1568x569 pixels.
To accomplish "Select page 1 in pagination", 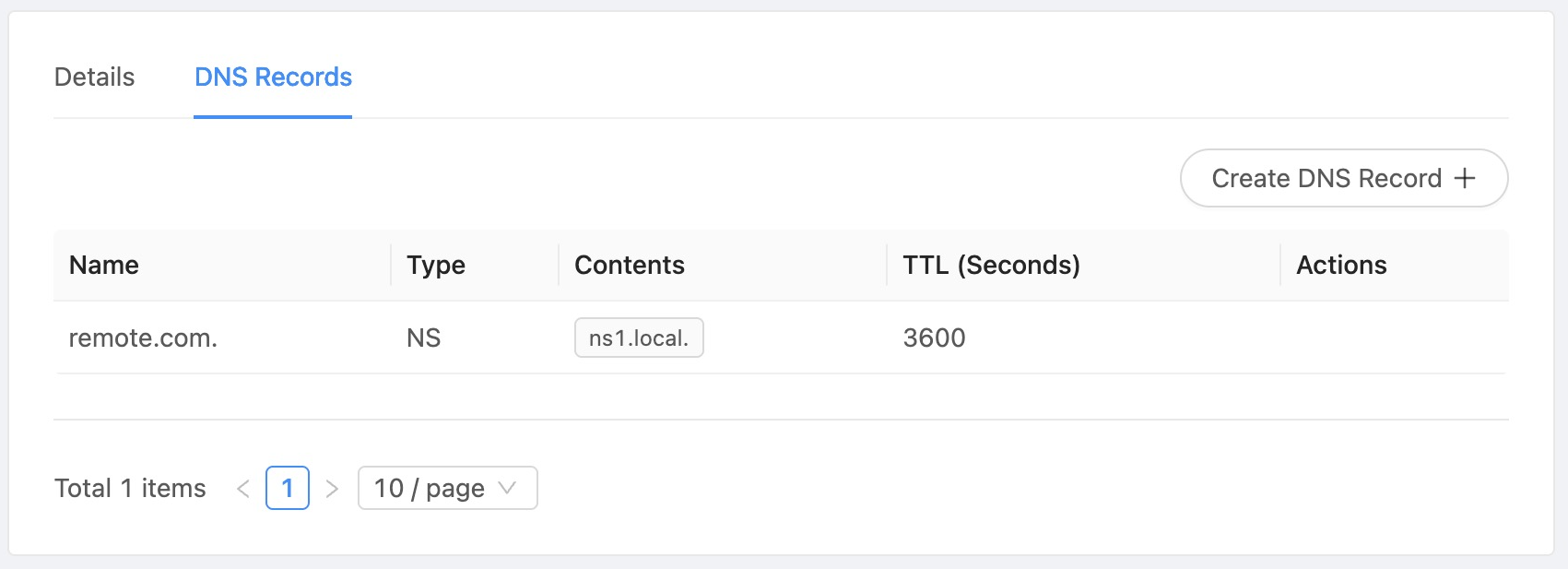I will [x=288, y=488].
